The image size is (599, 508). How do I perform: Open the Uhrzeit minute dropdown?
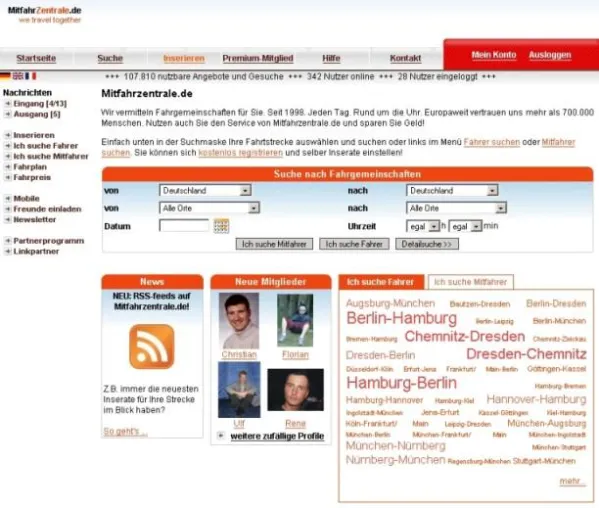tap(465, 226)
